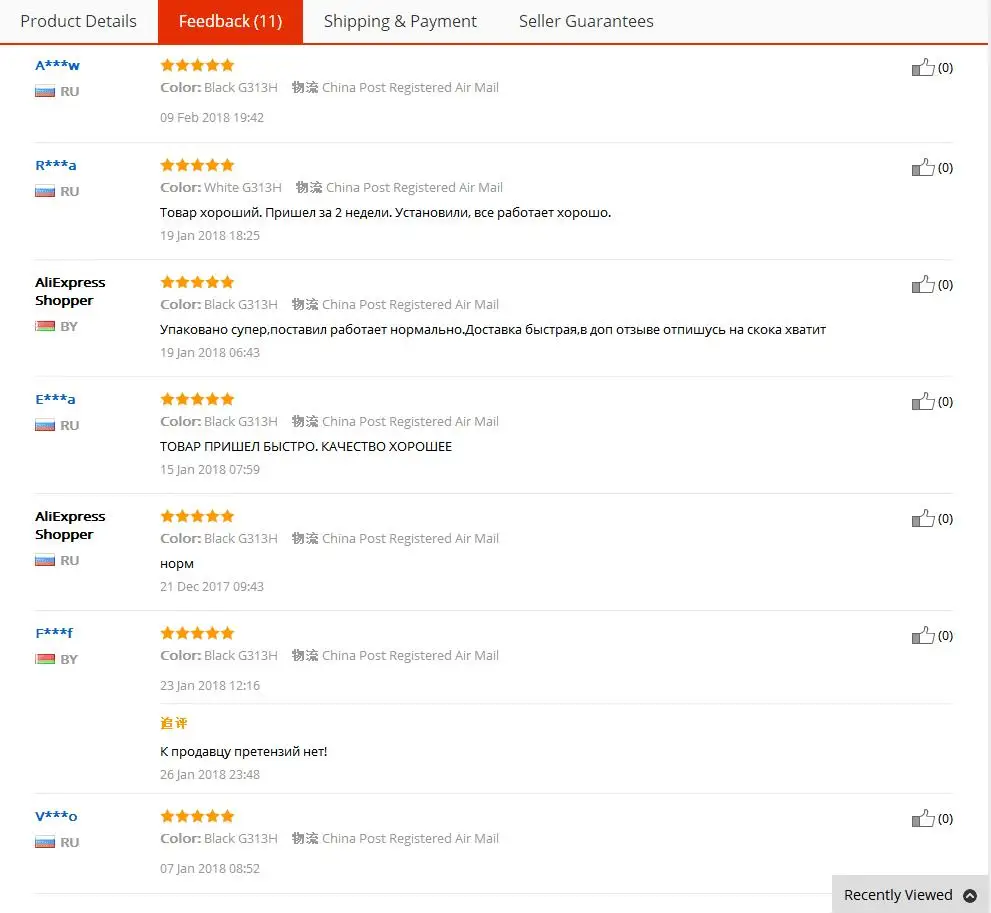Click 'ТОВАР ПРИШЕЛ БЫСТРО. КАЧЕСТВО ХОРОШЕЕ' review text
The image size is (991, 913).
pos(306,447)
